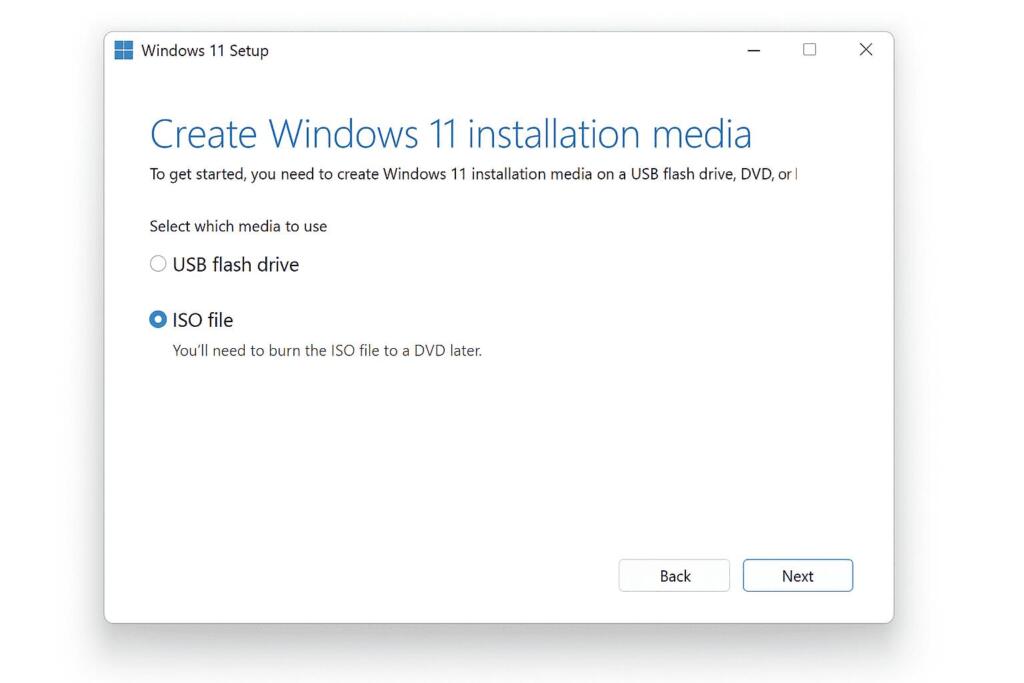Confirm media choice with Next

(x=797, y=575)
